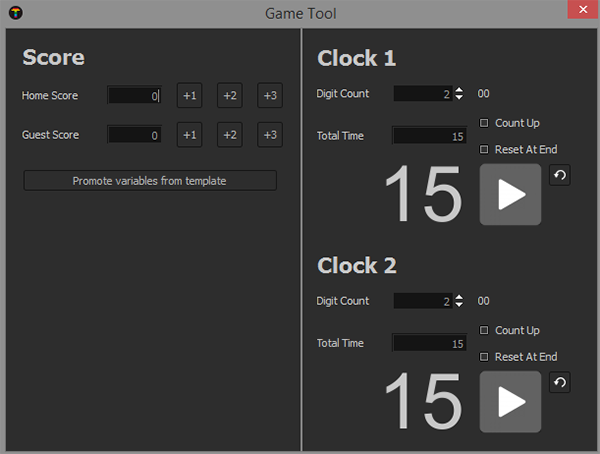Add +2 to Guest Score
Image resolution: width=600 pixels, height=454 pixels.
click(230, 135)
